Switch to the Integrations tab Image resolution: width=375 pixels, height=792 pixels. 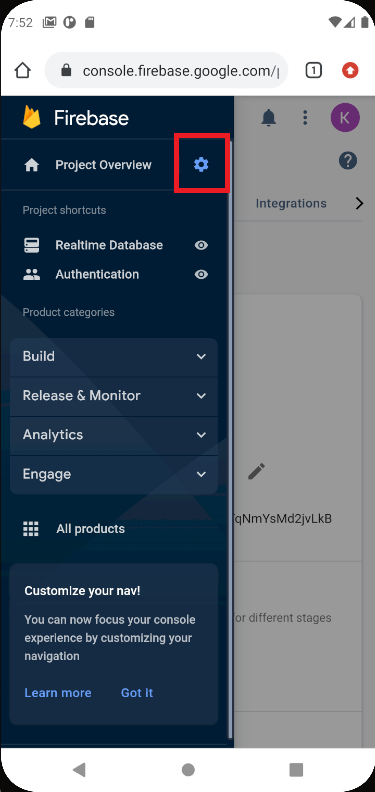pos(291,204)
